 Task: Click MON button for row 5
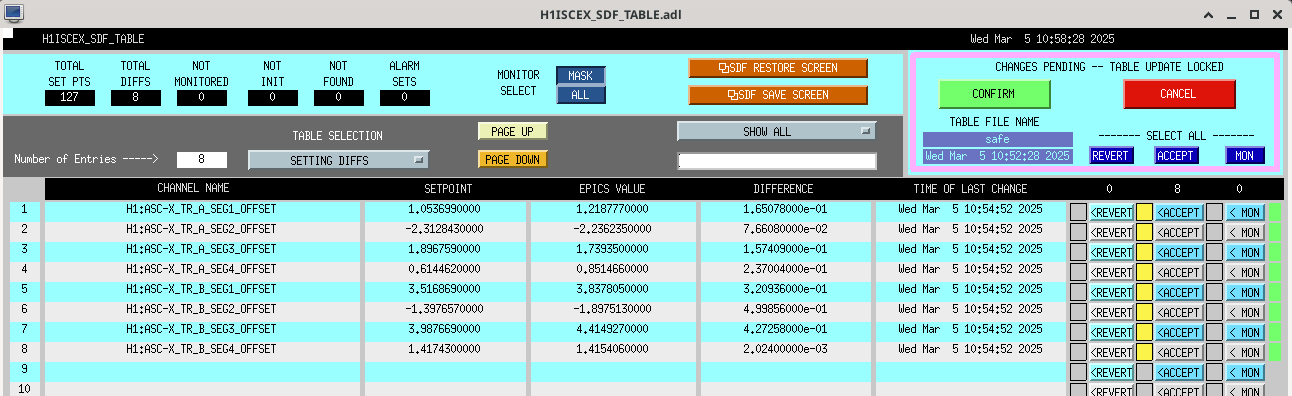[x=1244, y=291]
